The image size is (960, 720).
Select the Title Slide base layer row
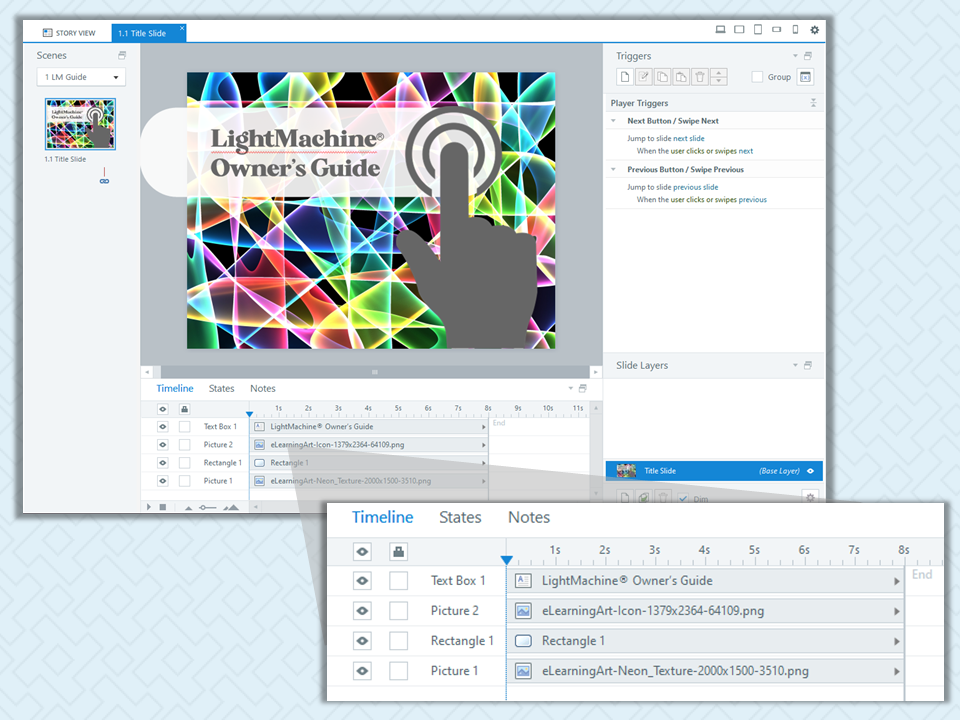pos(714,471)
